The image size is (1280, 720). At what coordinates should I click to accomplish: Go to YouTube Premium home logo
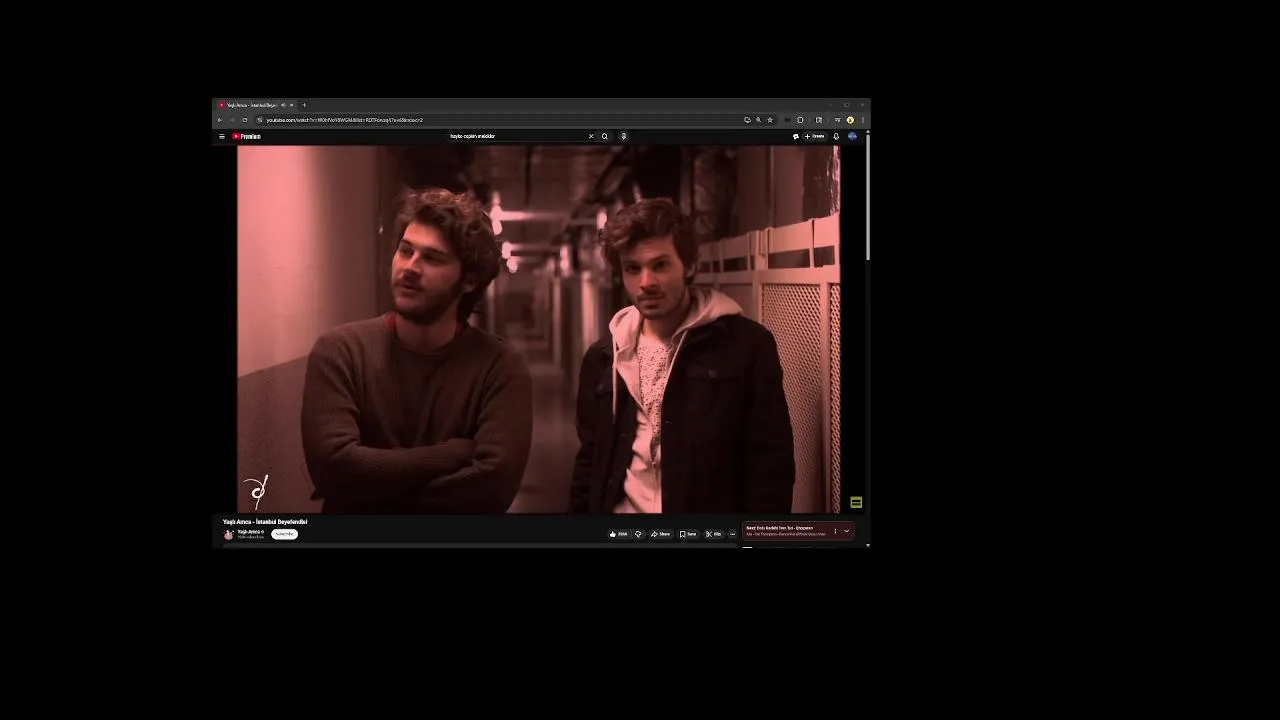point(246,136)
